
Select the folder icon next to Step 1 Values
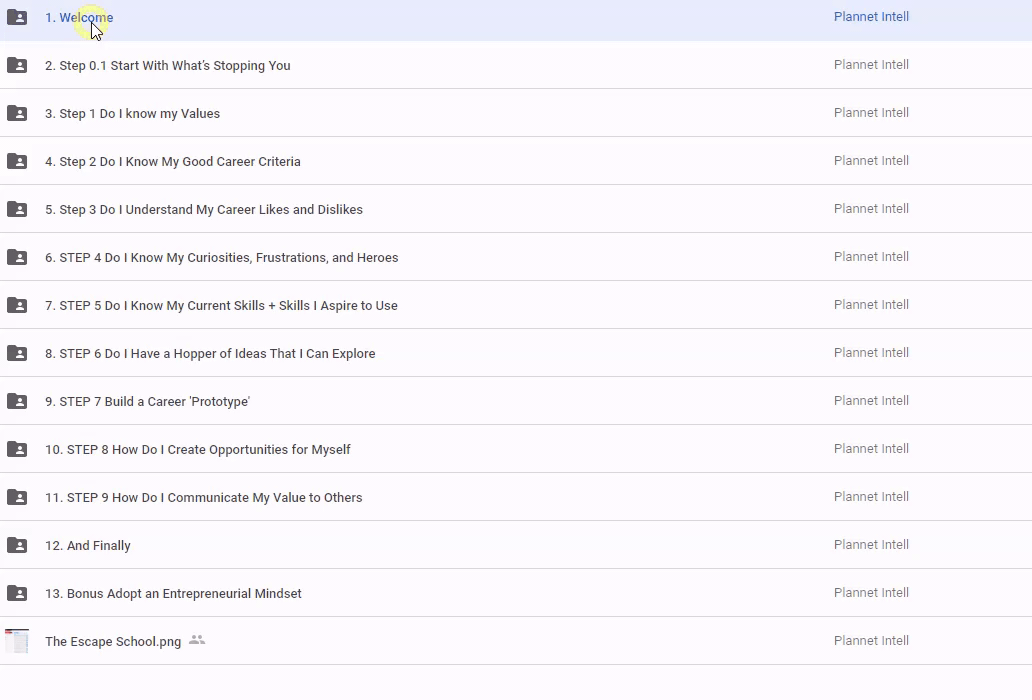[x=17, y=113]
